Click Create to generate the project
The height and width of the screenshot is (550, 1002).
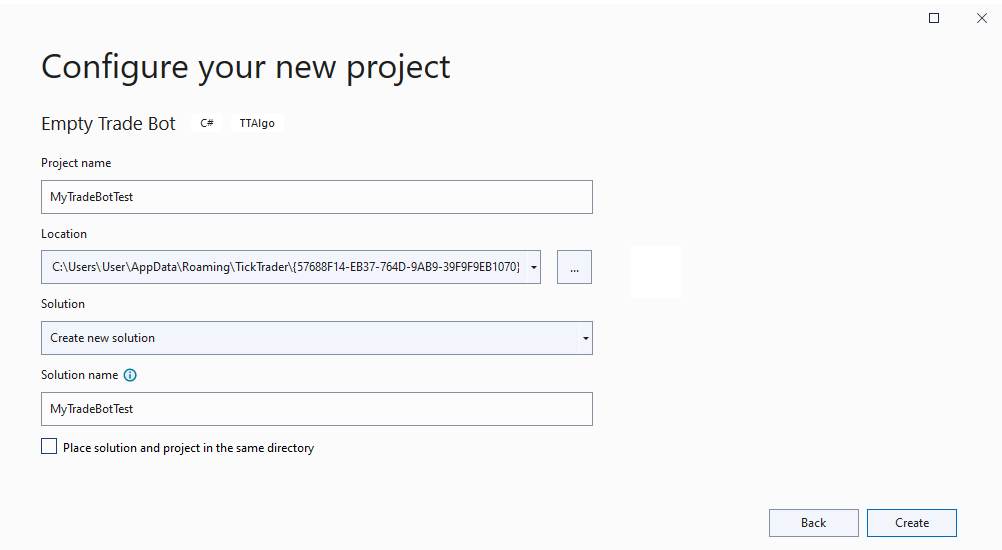pos(912,523)
